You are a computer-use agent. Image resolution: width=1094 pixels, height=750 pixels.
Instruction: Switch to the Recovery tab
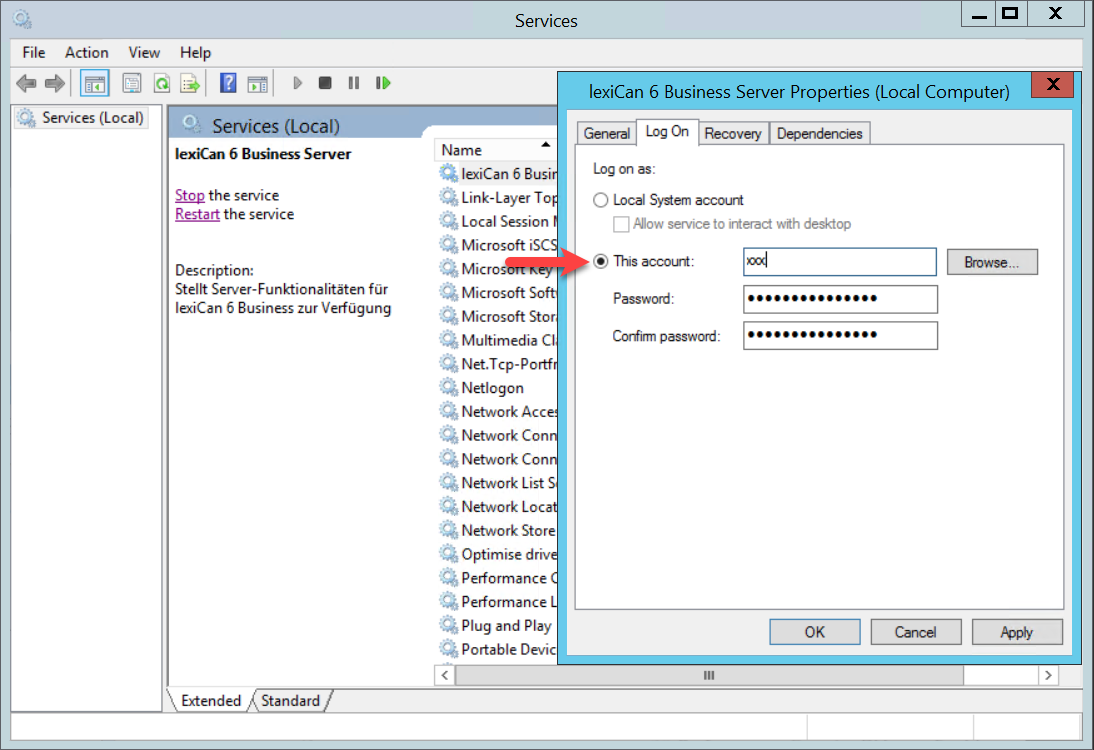[x=732, y=133]
